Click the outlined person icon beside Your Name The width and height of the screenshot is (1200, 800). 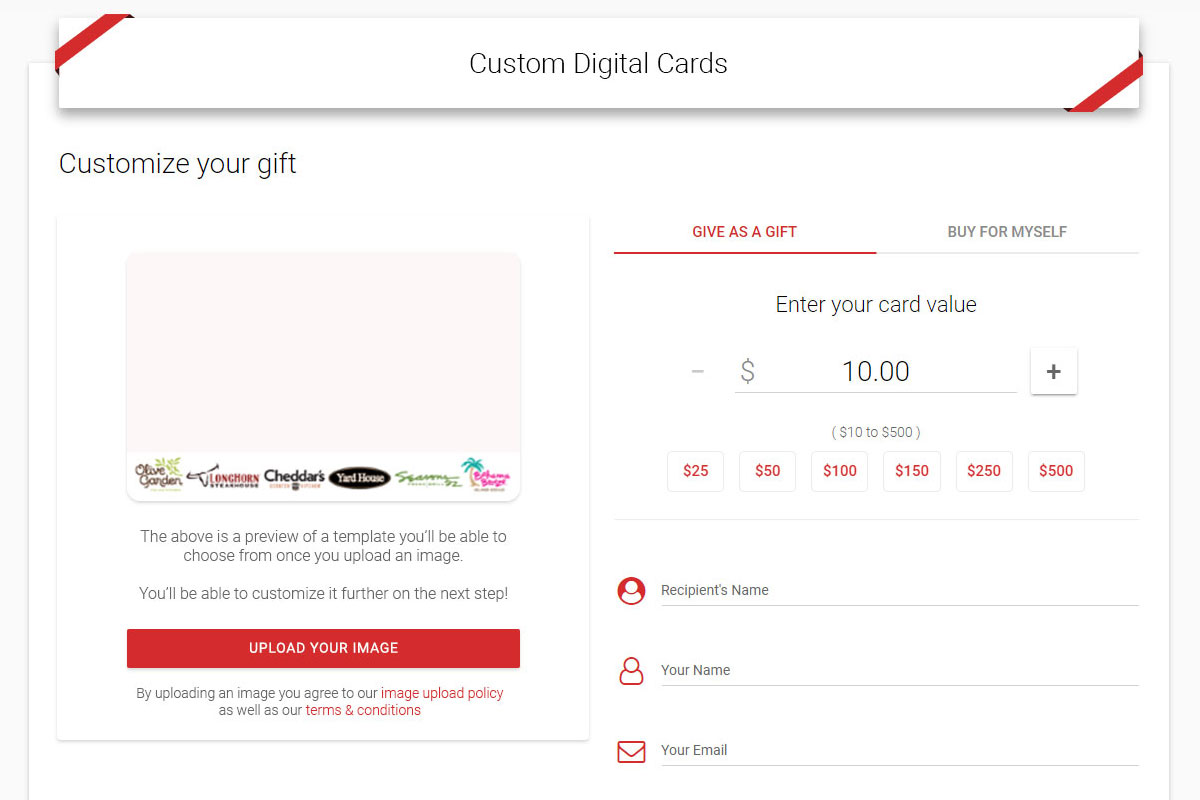point(631,671)
